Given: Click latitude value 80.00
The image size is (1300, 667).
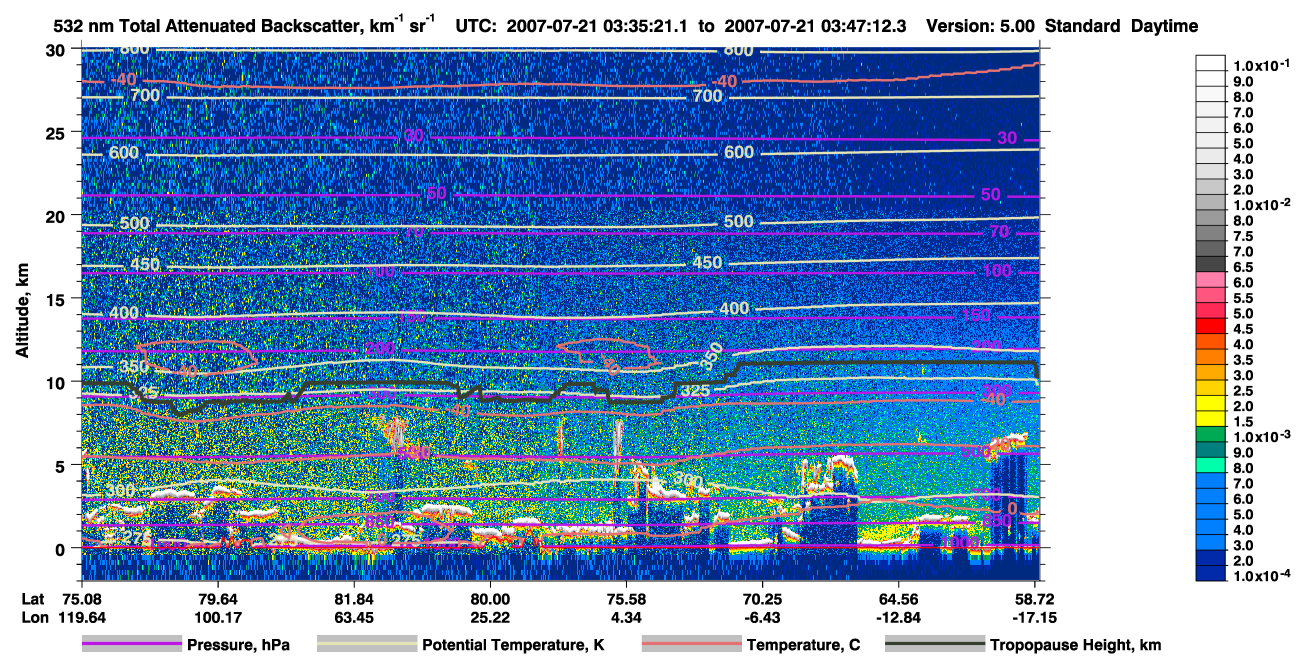Looking at the screenshot, I should (489, 599).
